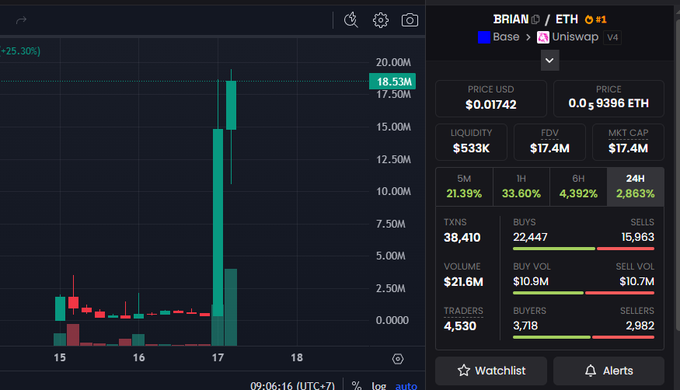Viewport: 680px width, 390px height.
Task: Click the TXNS value 38,410
Action: (x=462, y=238)
